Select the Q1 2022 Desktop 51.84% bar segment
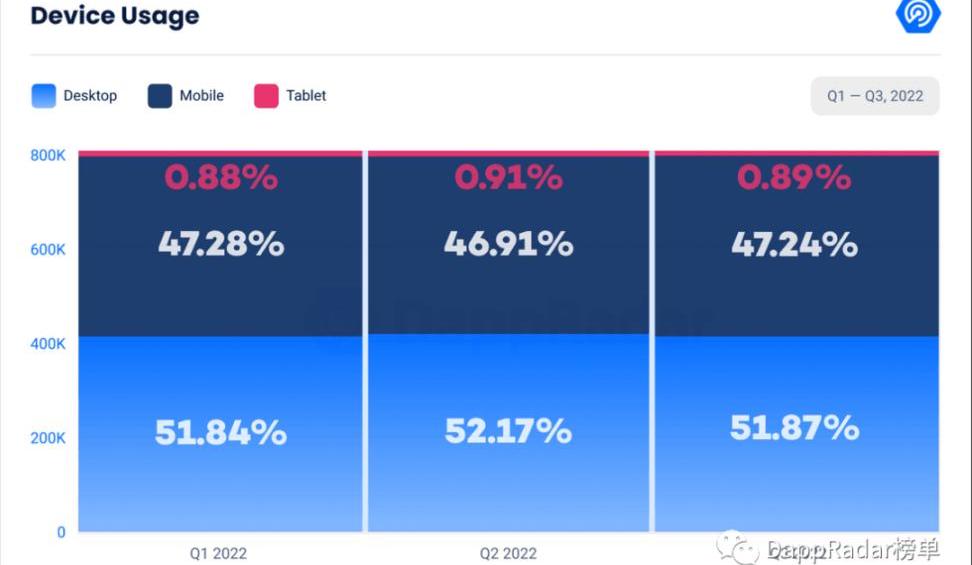The image size is (972, 565). point(220,433)
